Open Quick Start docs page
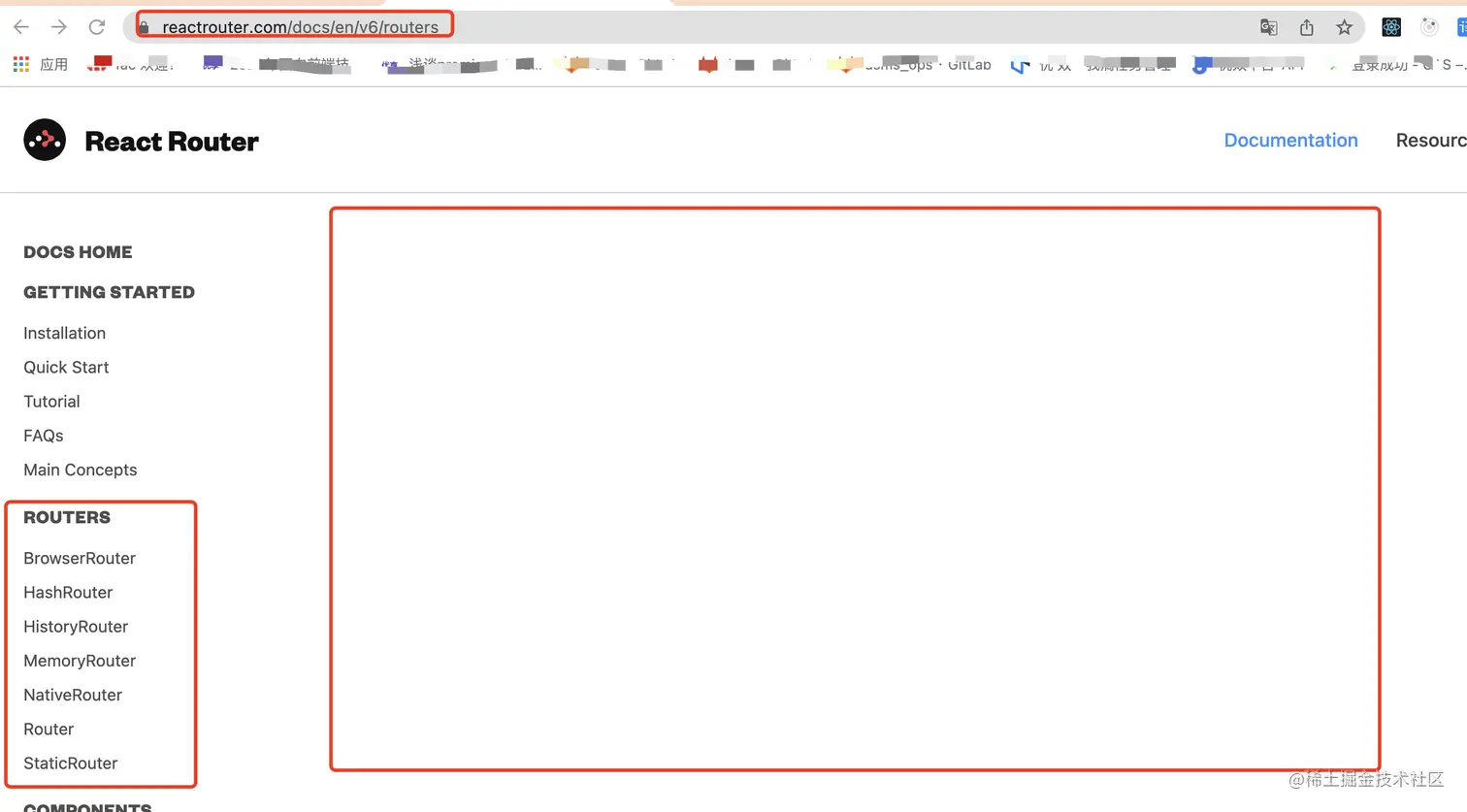1467x812 pixels. click(x=66, y=367)
